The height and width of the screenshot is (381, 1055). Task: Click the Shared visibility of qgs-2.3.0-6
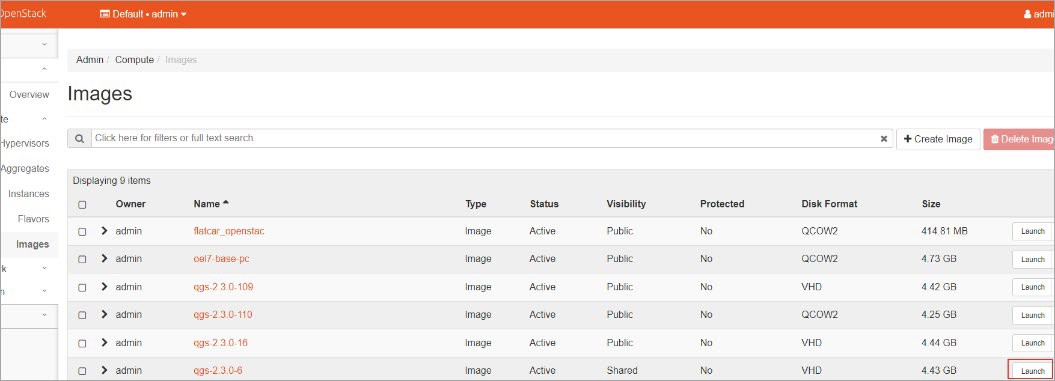(x=621, y=370)
